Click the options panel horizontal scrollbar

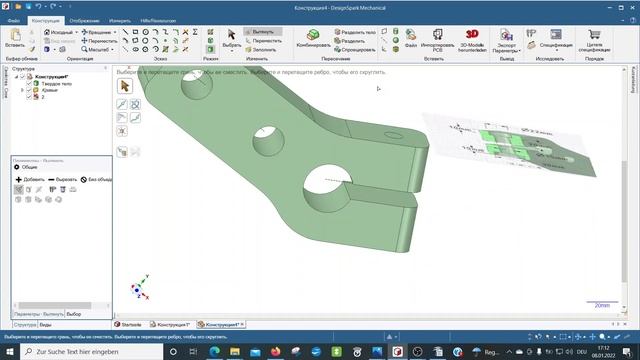[55, 305]
